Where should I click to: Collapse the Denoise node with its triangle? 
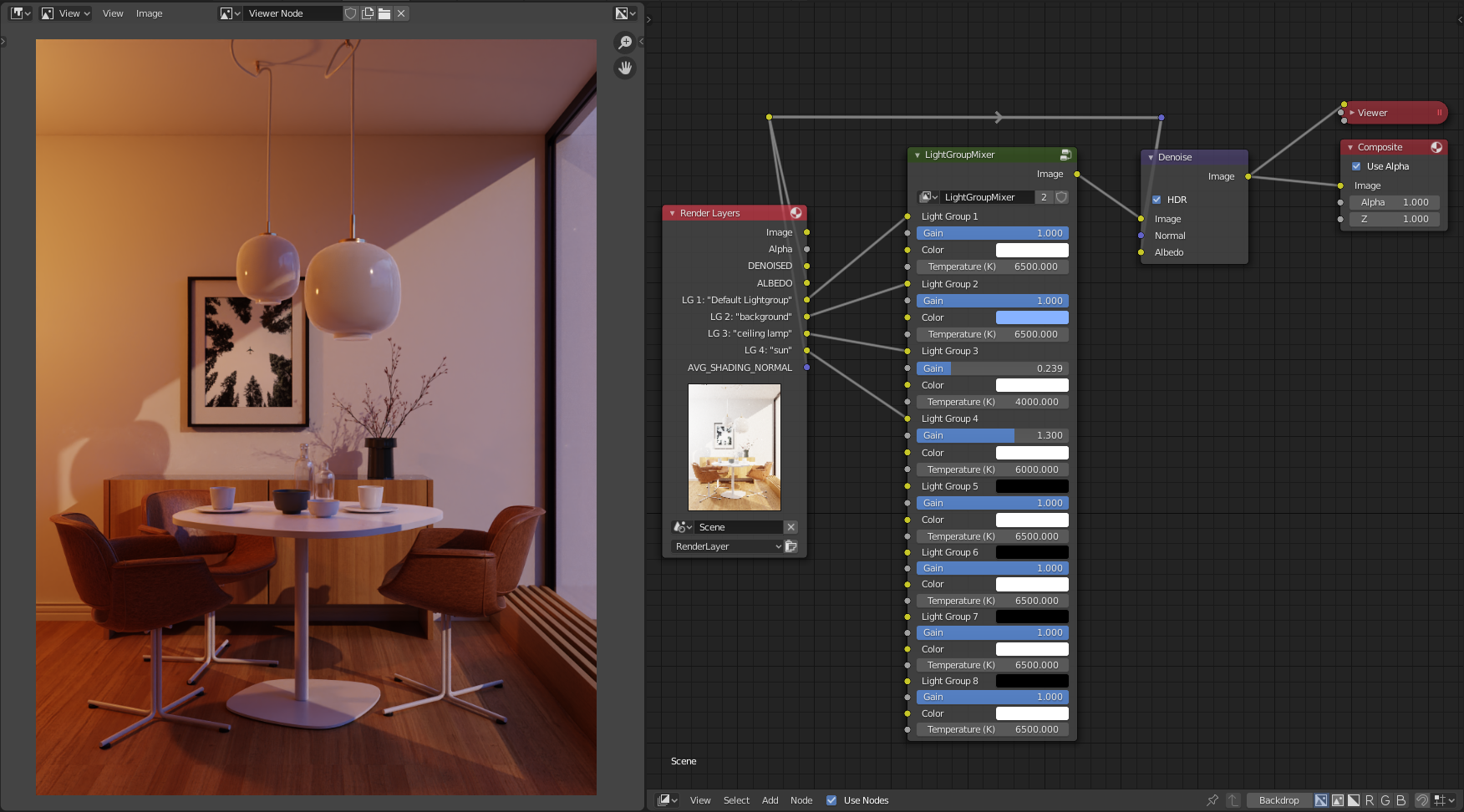pos(1151,157)
